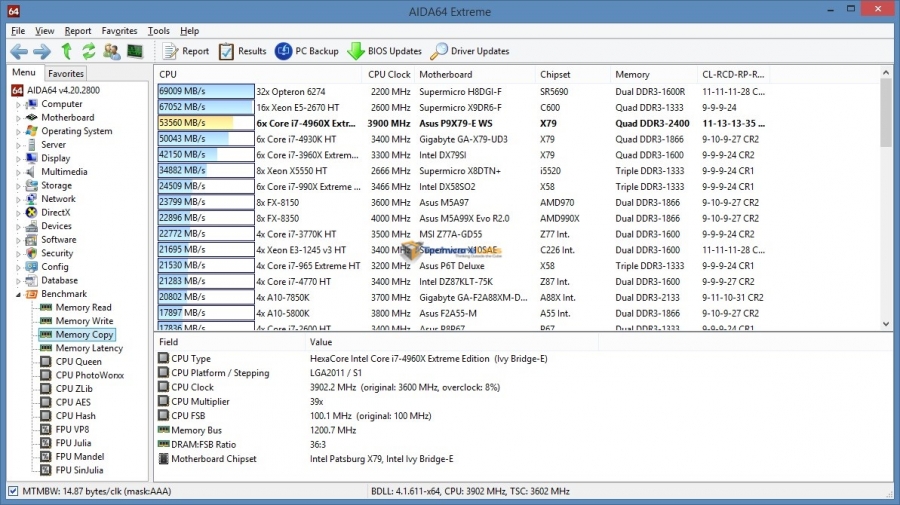Expand the Network tree node
The width and height of the screenshot is (900, 505).
tap(18, 199)
